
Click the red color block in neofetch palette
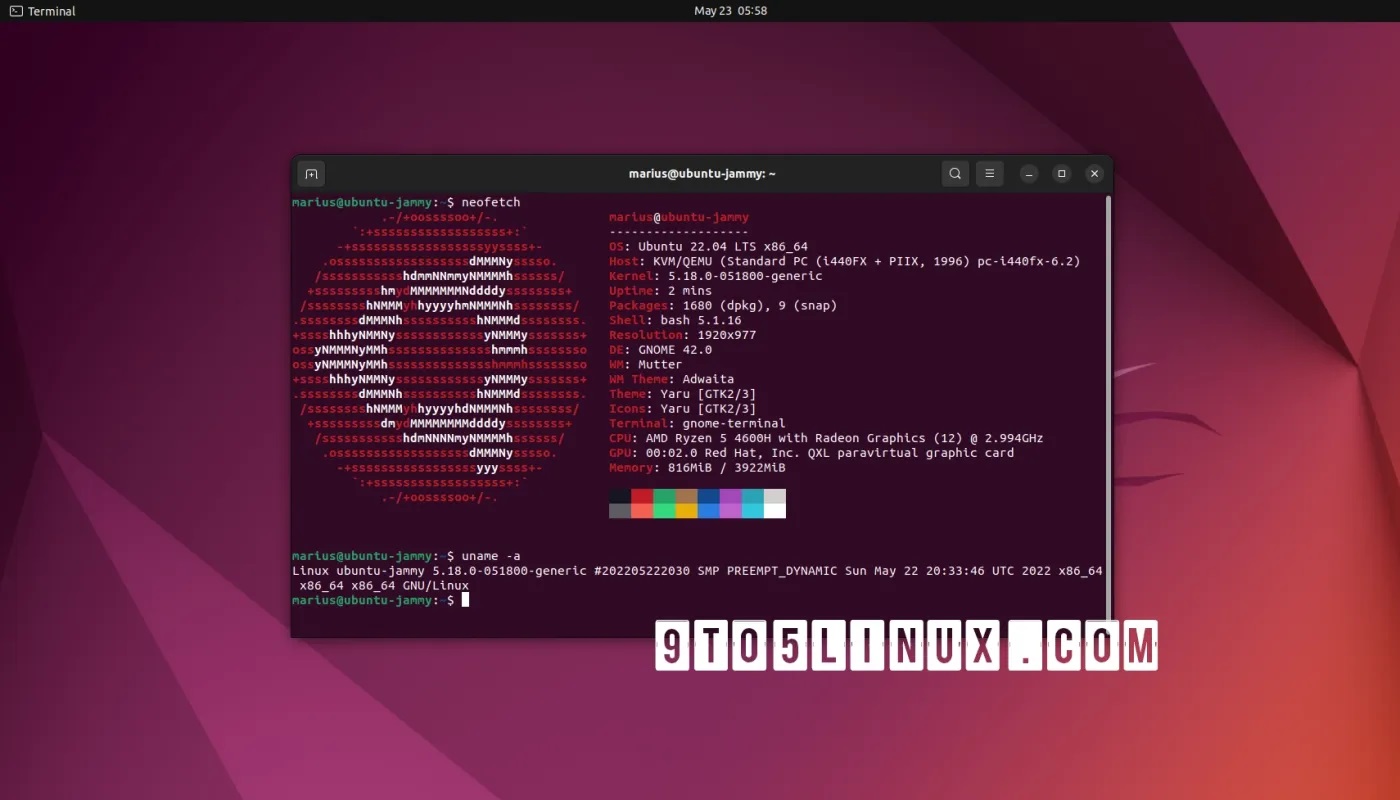(642, 496)
